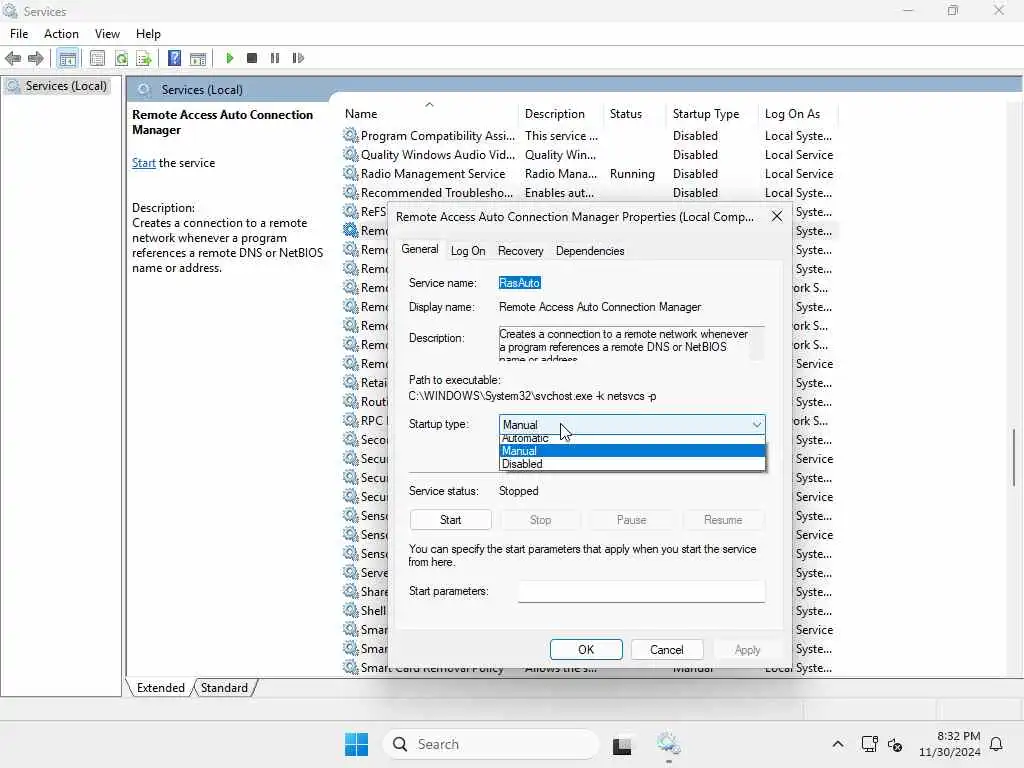Click the Stop Service toolbar icon
This screenshot has width=1024, height=768.
[252, 58]
